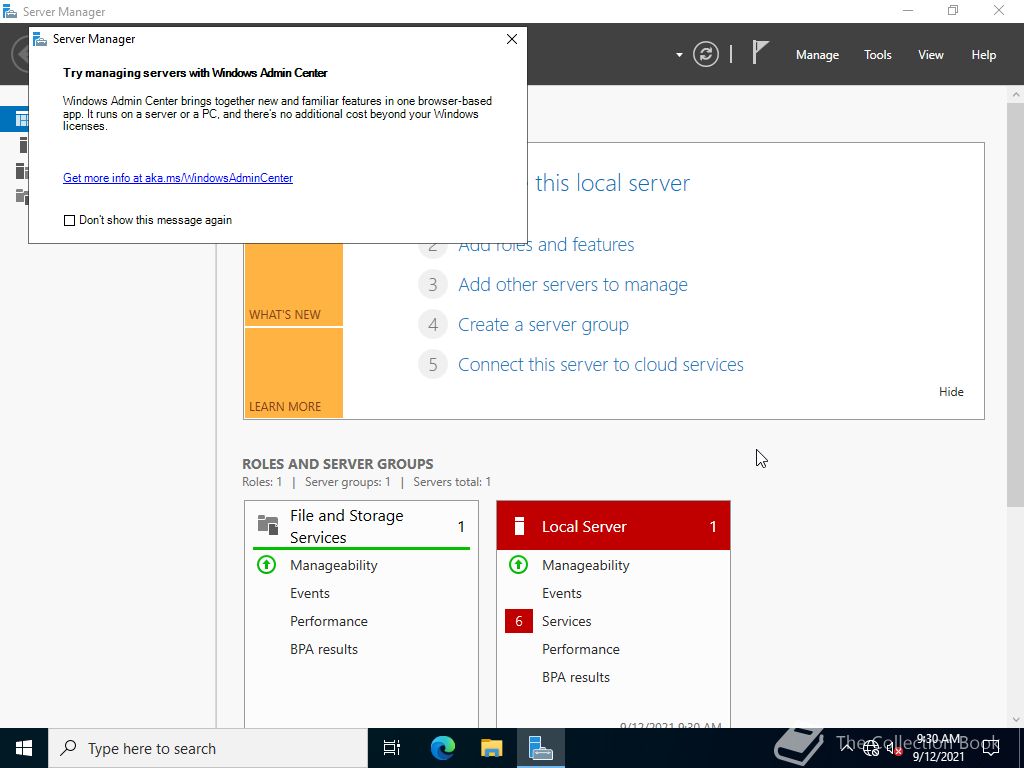Click the scrollbar up arrow

click(x=1016, y=95)
